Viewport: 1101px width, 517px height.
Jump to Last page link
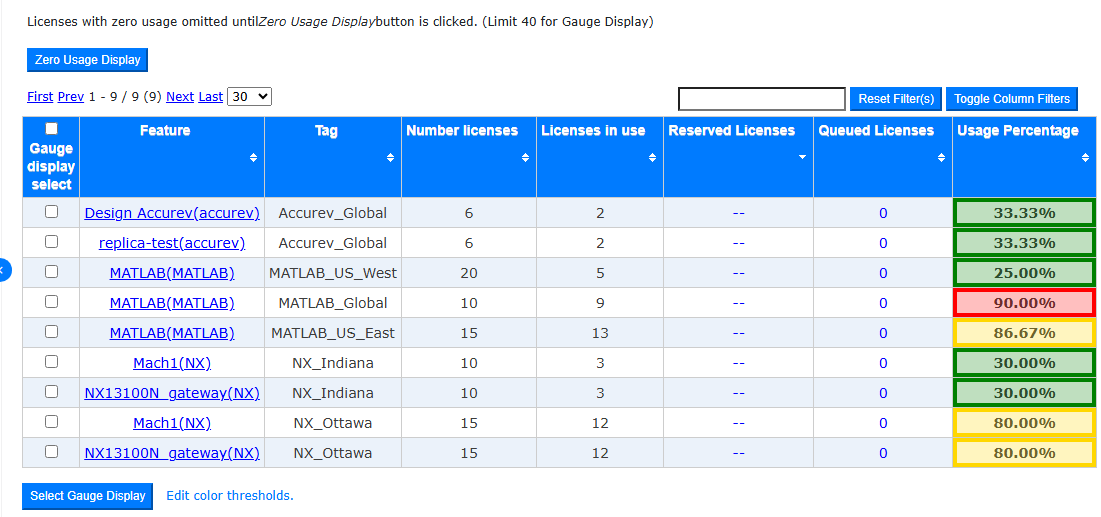point(211,97)
